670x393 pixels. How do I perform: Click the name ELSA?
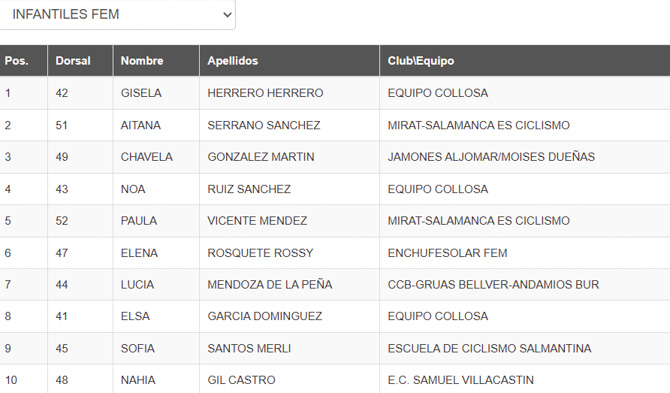(x=135, y=316)
